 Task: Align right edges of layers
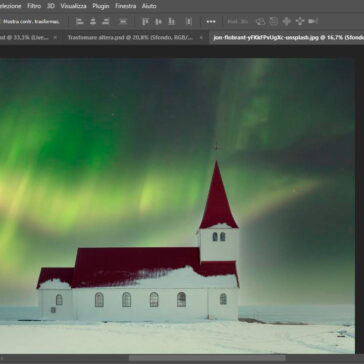[106, 22]
